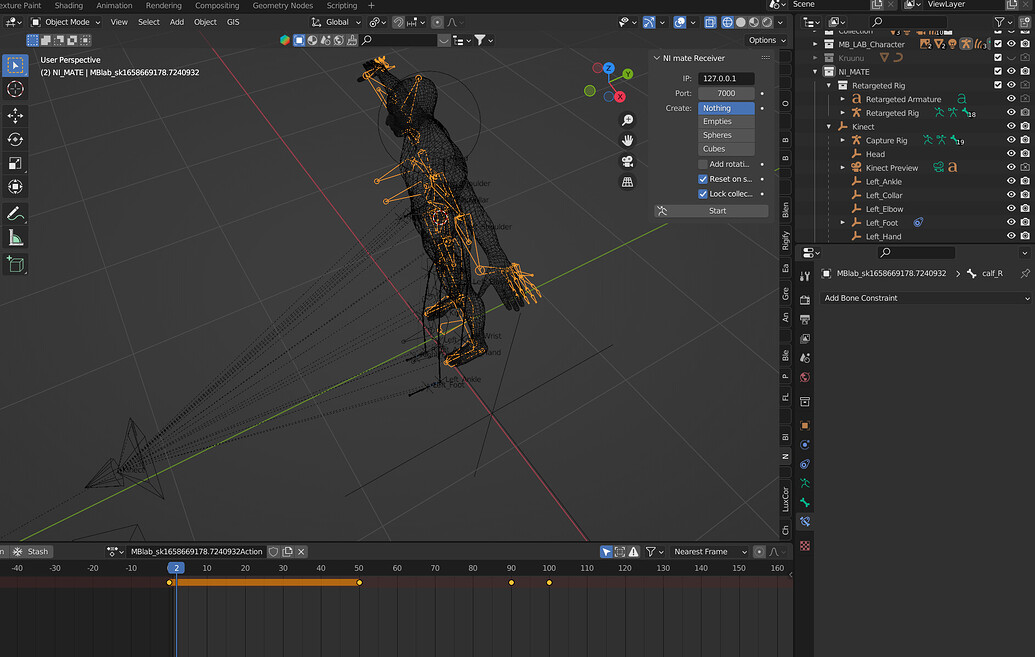Collapse the NI mate Receiver panel

[657, 58]
